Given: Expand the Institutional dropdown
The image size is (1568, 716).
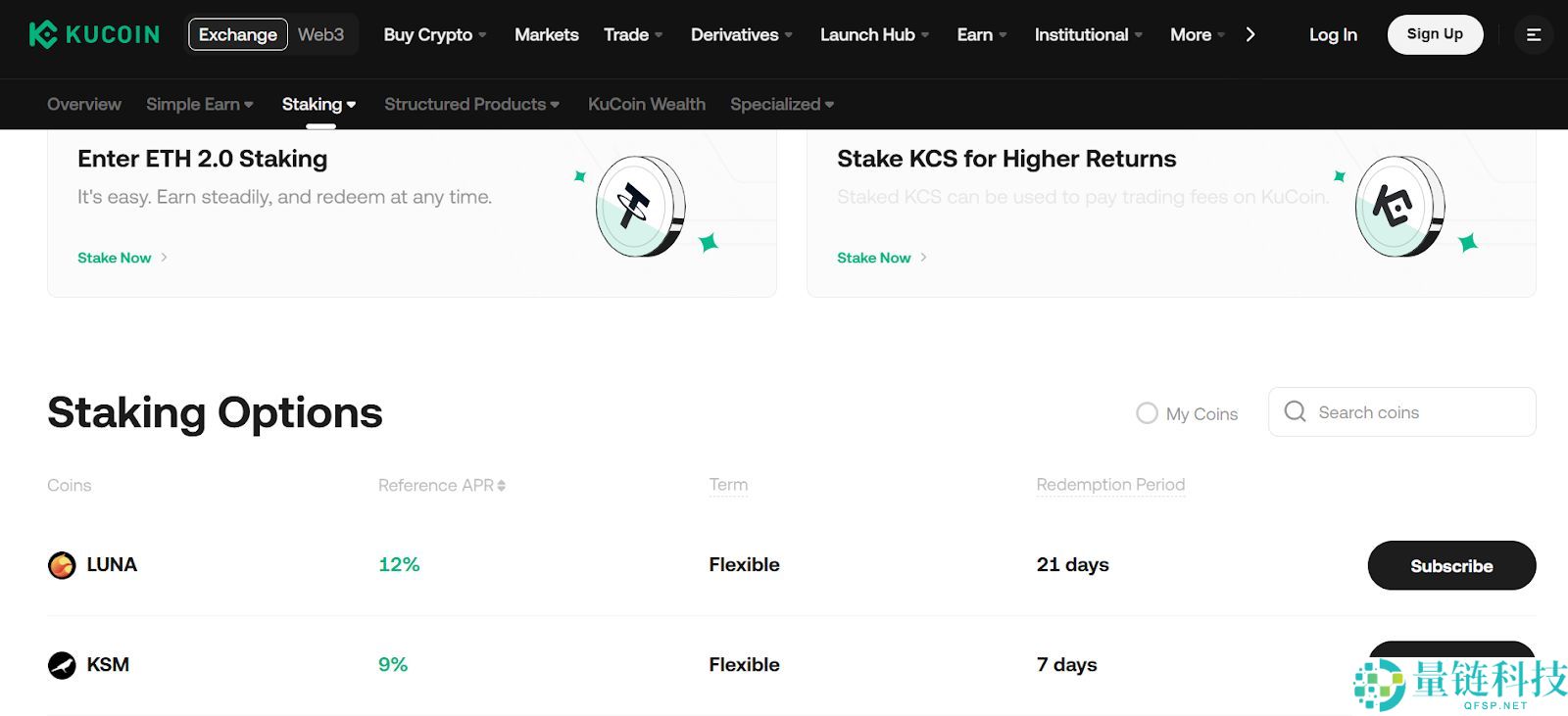Looking at the screenshot, I should coord(1089,34).
